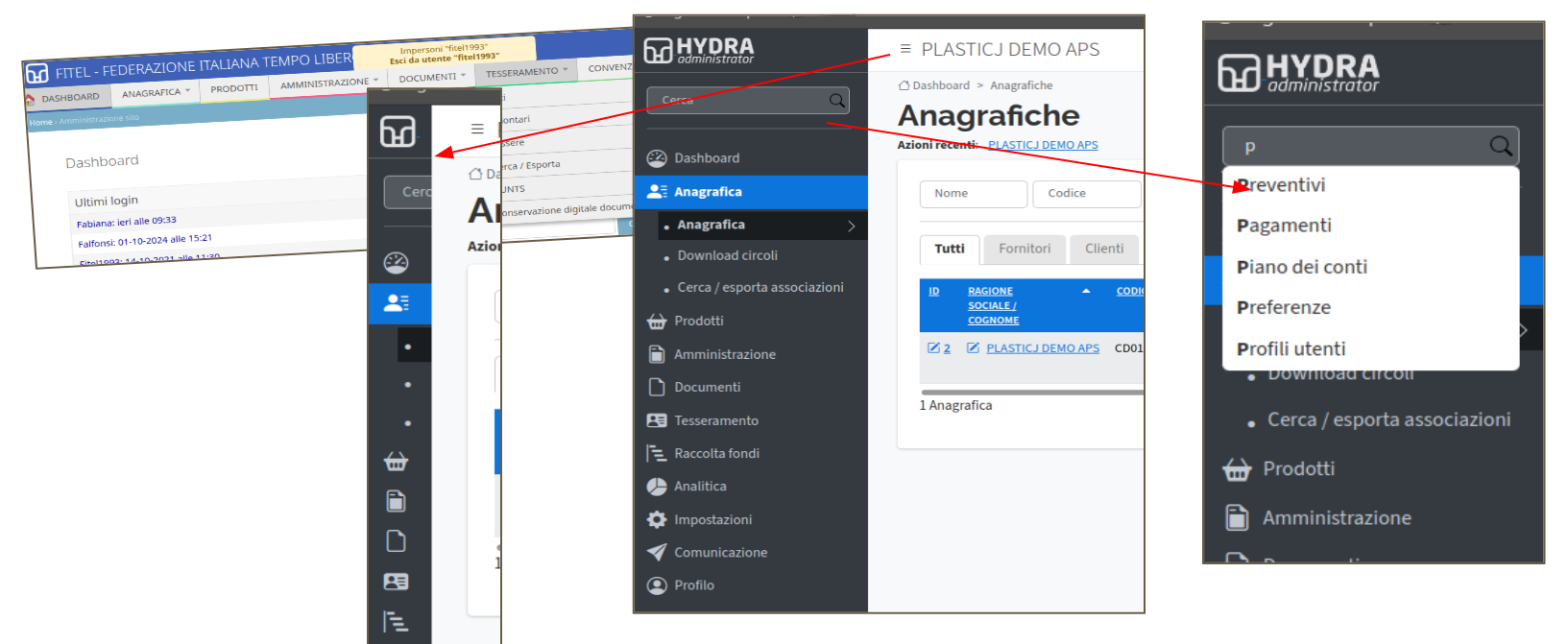This screenshot has width=1568, height=644.
Task: Toggle the hamburger menu beside PLASTICJ DEMO APS
Action: [905, 49]
